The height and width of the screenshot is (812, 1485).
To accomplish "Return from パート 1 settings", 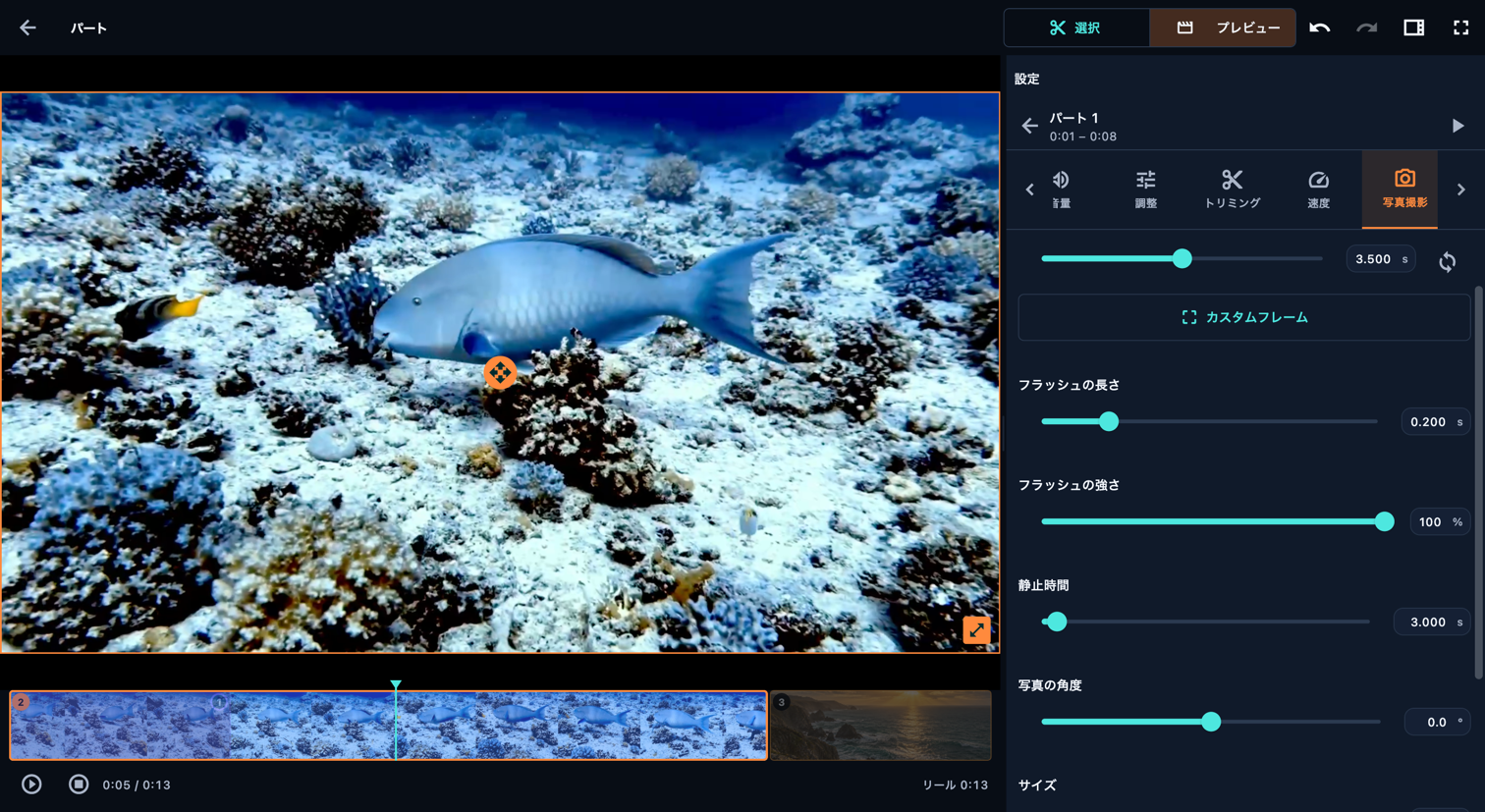I will (1029, 126).
